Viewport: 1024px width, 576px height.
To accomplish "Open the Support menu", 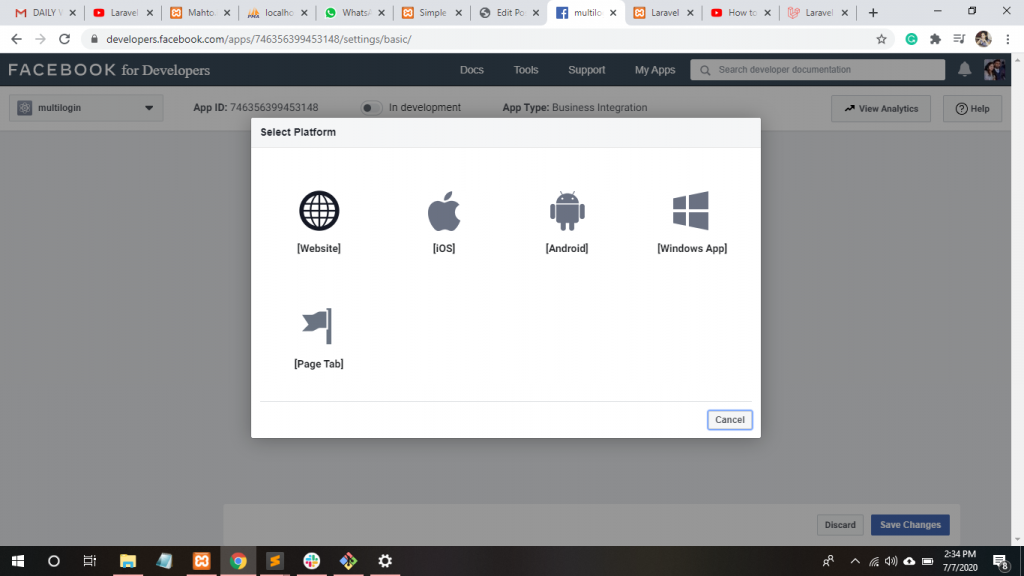I will pos(586,70).
